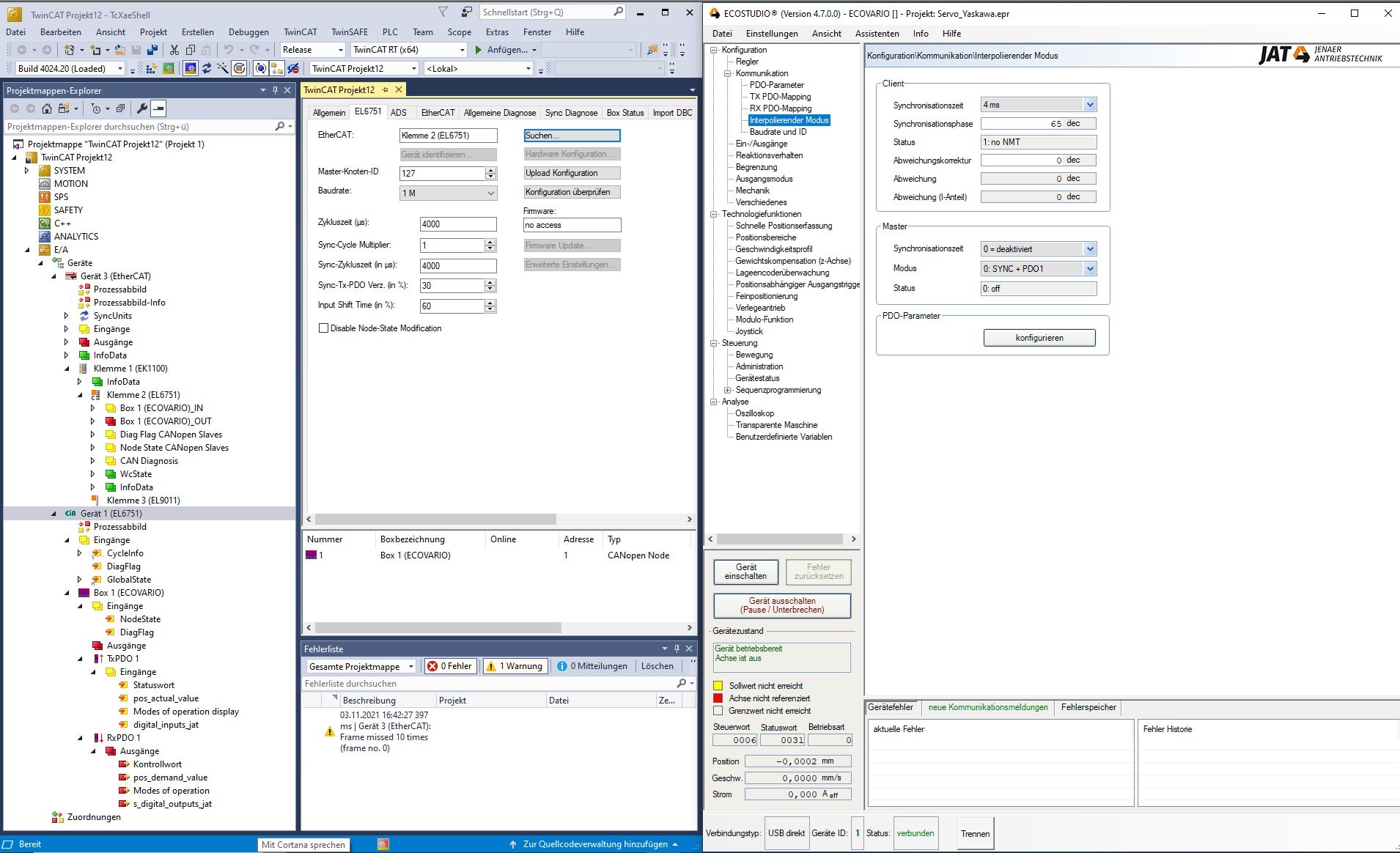
Task: Click horizontal scrollbar of ECOSTUDIO tree
Action: click(x=781, y=539)
